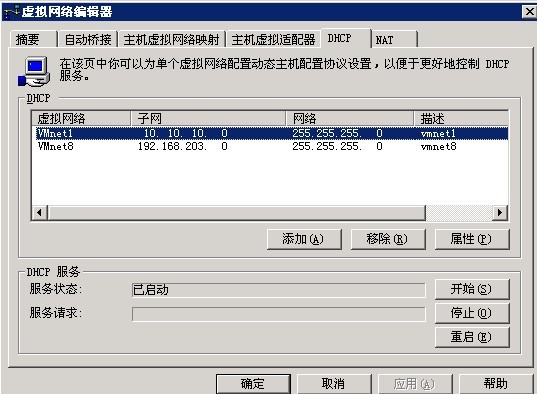Click subnet 192.168.203.0 cell
Image resolution: width=537 pixels, height=394 pixels.
click(183, 147)
